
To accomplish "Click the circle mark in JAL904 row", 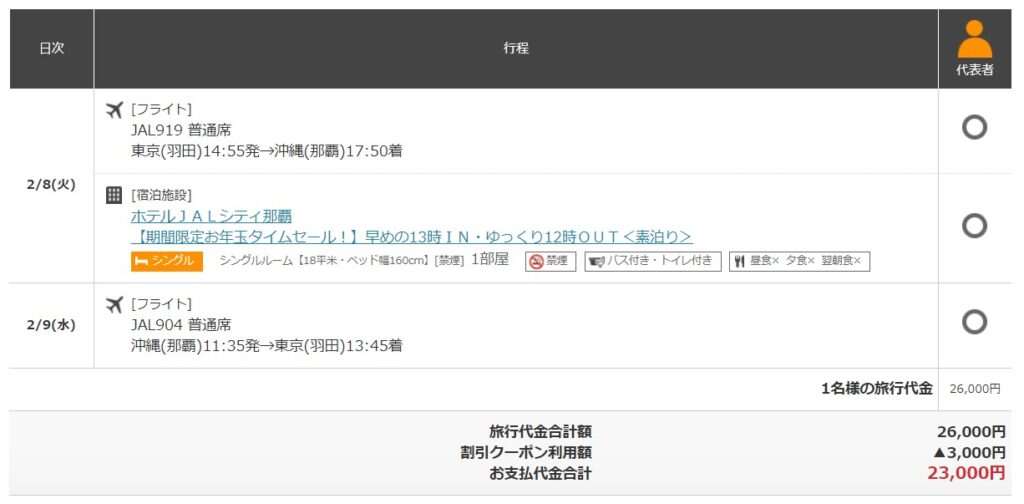I will pos(974,322).
